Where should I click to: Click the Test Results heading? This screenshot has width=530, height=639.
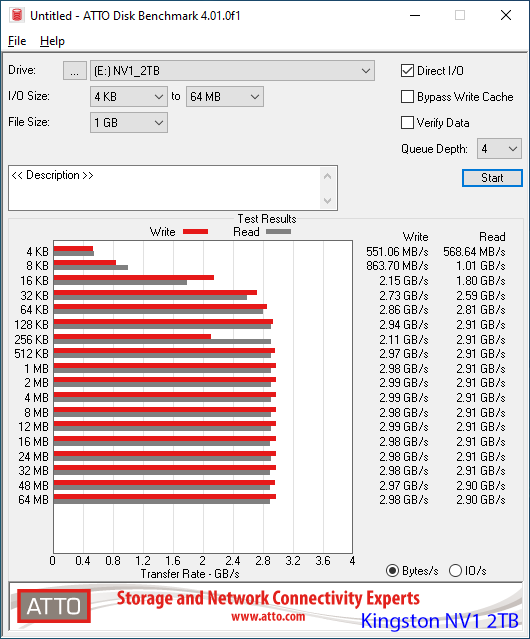[267, 219]
